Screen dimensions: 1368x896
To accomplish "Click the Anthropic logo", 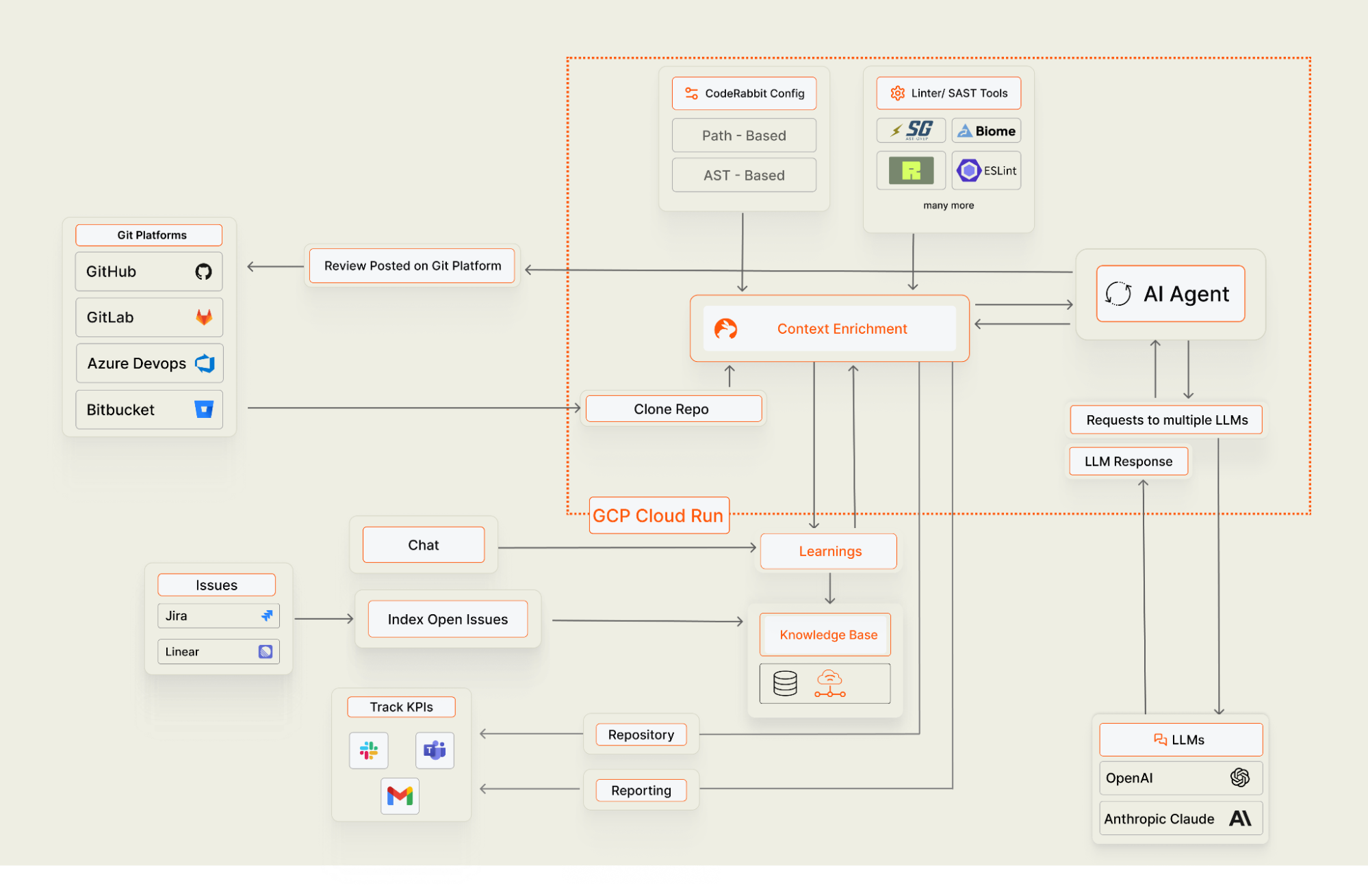I will [x=1240, y=818].
